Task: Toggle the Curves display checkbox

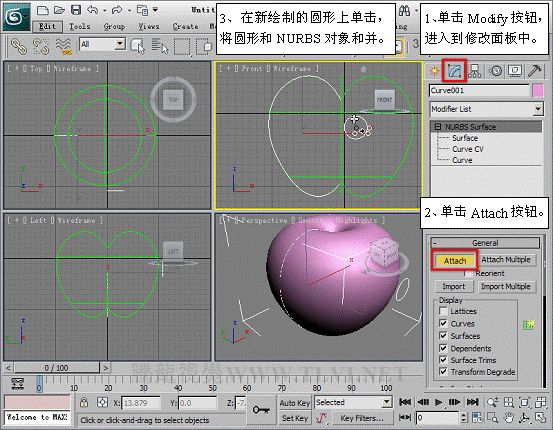Action: coord(443,323)
